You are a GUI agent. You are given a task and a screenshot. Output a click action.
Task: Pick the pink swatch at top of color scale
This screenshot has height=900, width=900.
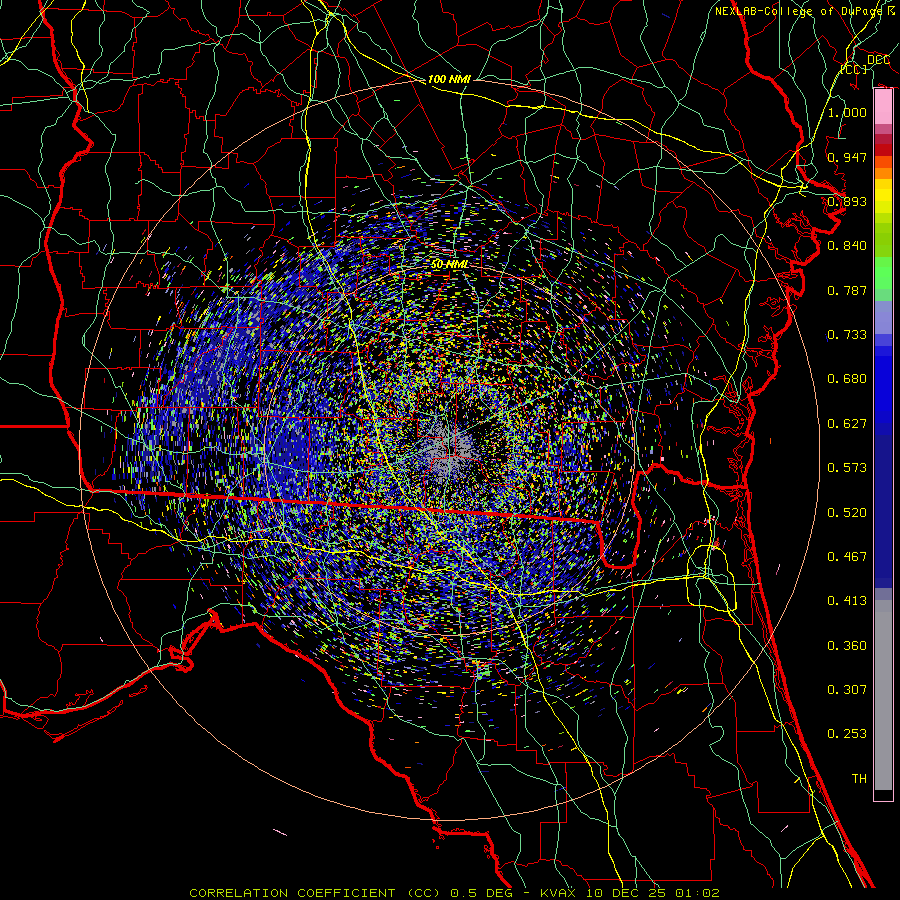coord(883,106)
